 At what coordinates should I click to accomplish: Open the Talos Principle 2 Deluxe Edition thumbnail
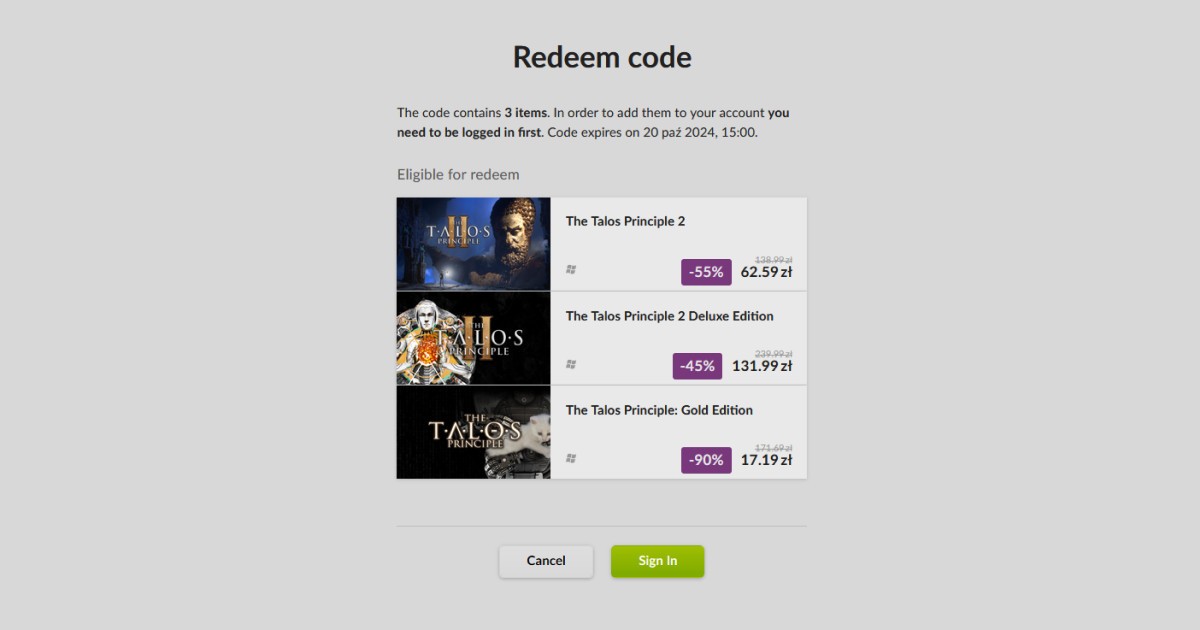474,338
